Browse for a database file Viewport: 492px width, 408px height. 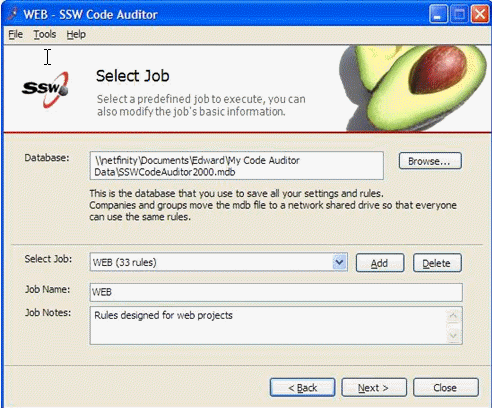[430, 161]
